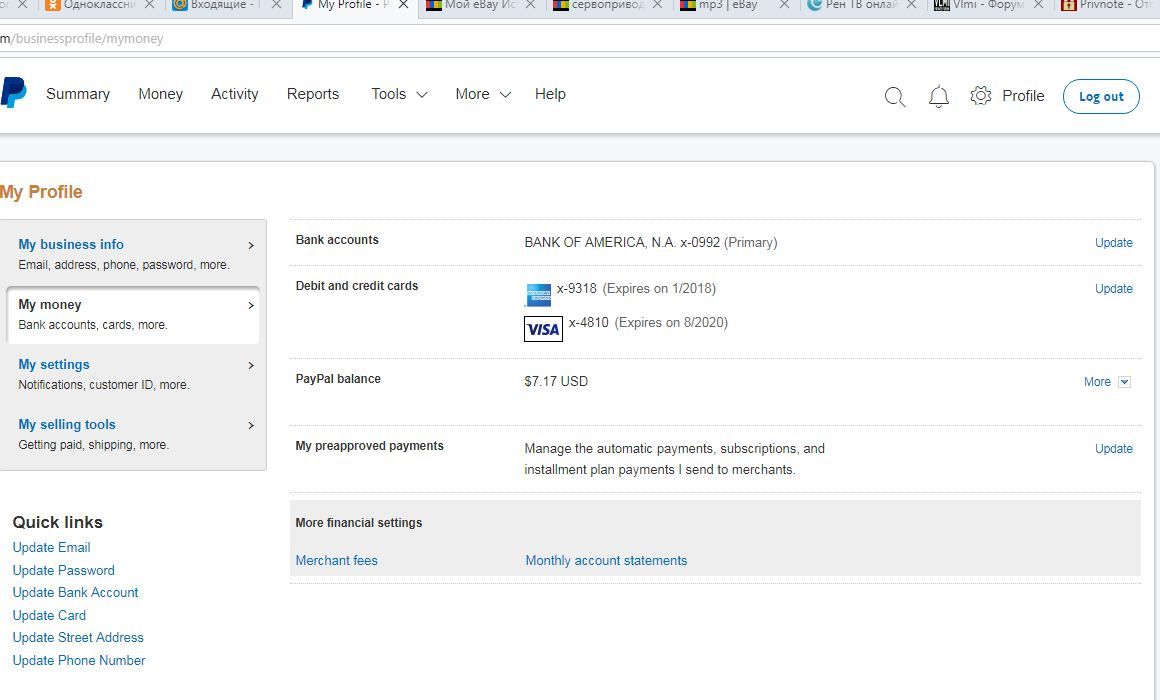Click the Update Password quick link

pos(63,570)
